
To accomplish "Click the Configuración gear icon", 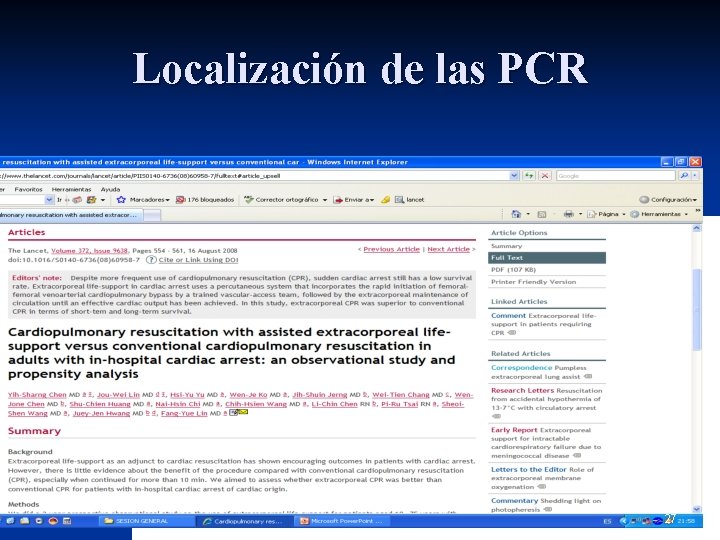I will [644, 200].
